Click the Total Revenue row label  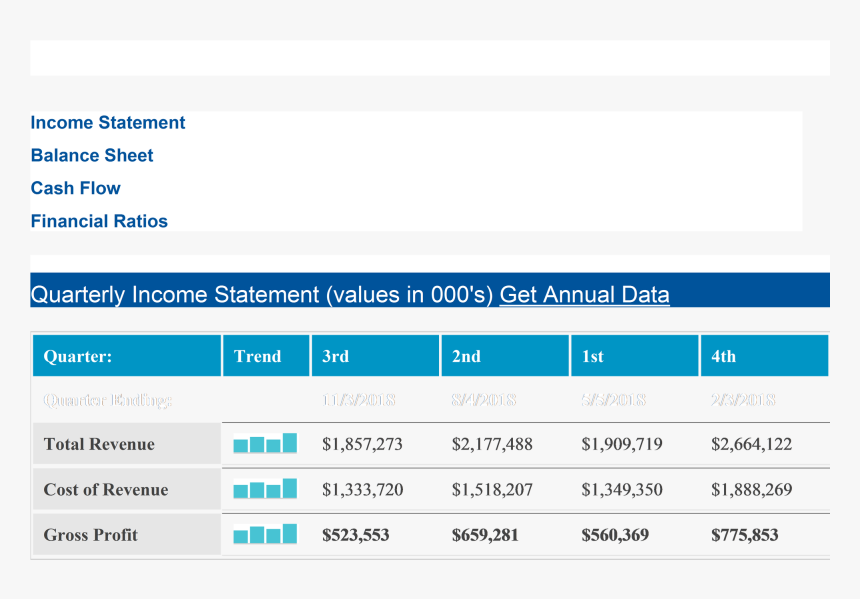[99, 444]
